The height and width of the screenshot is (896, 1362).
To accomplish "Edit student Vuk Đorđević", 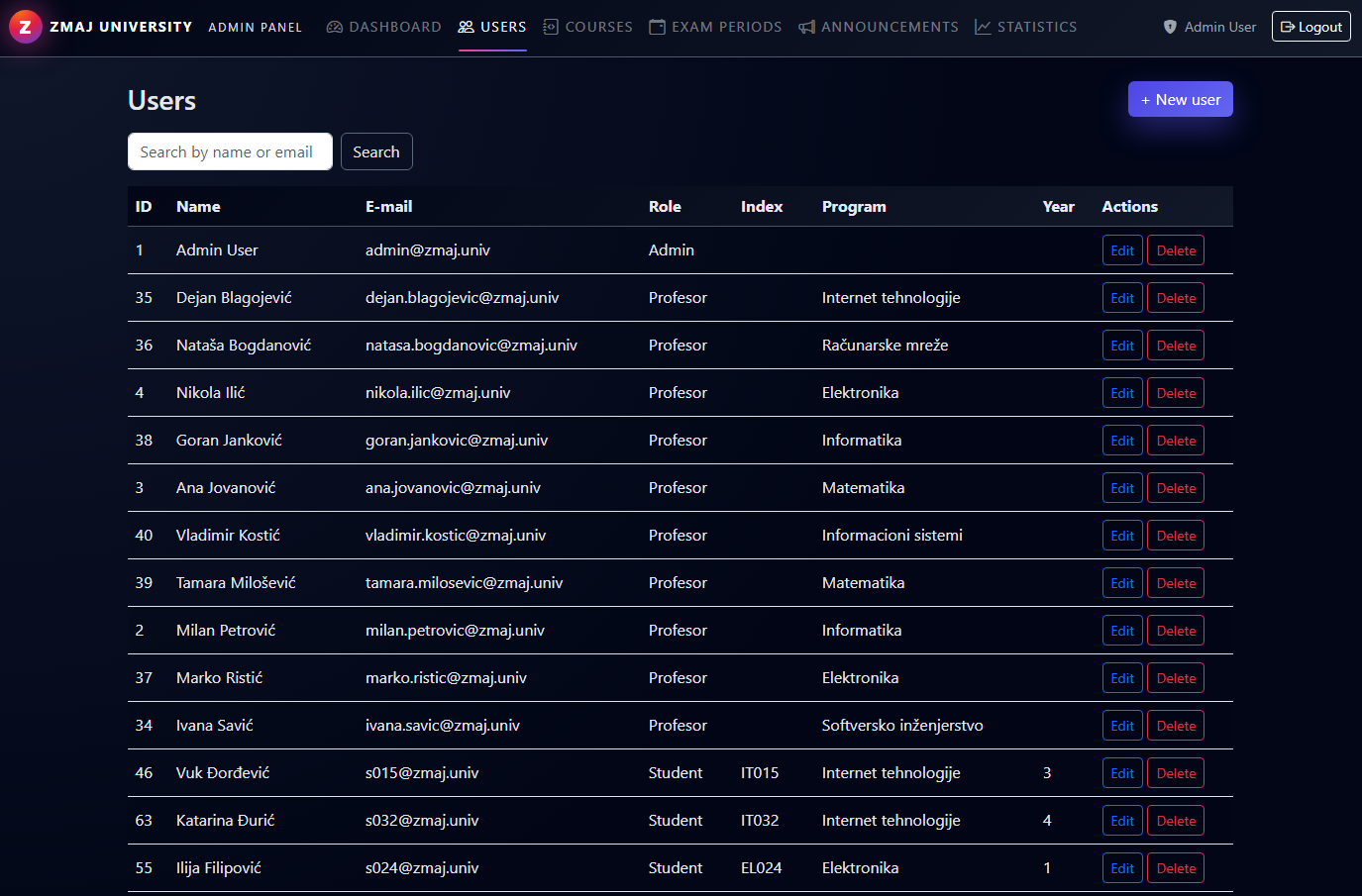I will coord(1121,773).
